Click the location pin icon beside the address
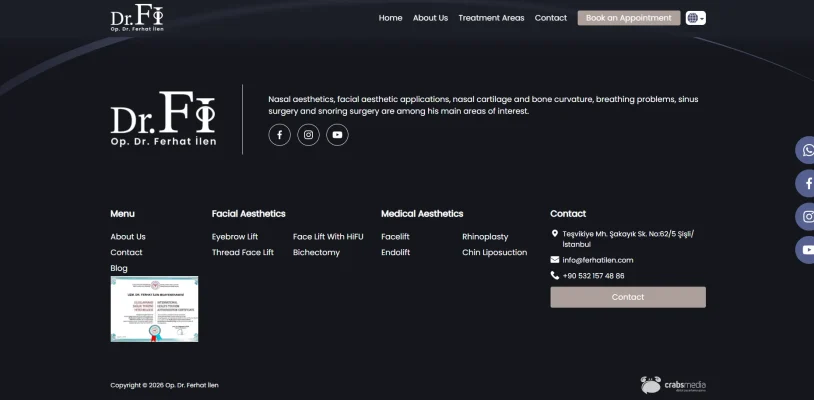This screenshot has height=400, width=814. 554,234
